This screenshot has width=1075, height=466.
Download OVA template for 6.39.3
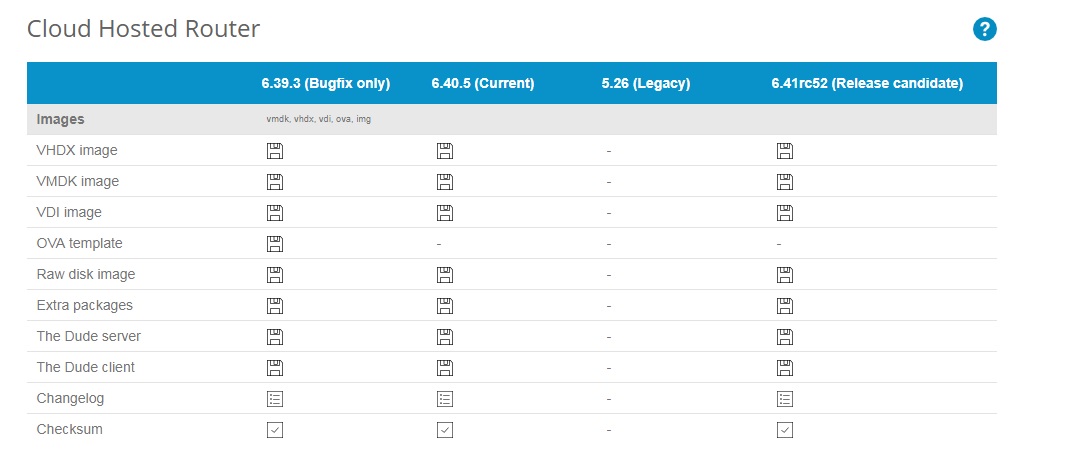tap(274, 243)
